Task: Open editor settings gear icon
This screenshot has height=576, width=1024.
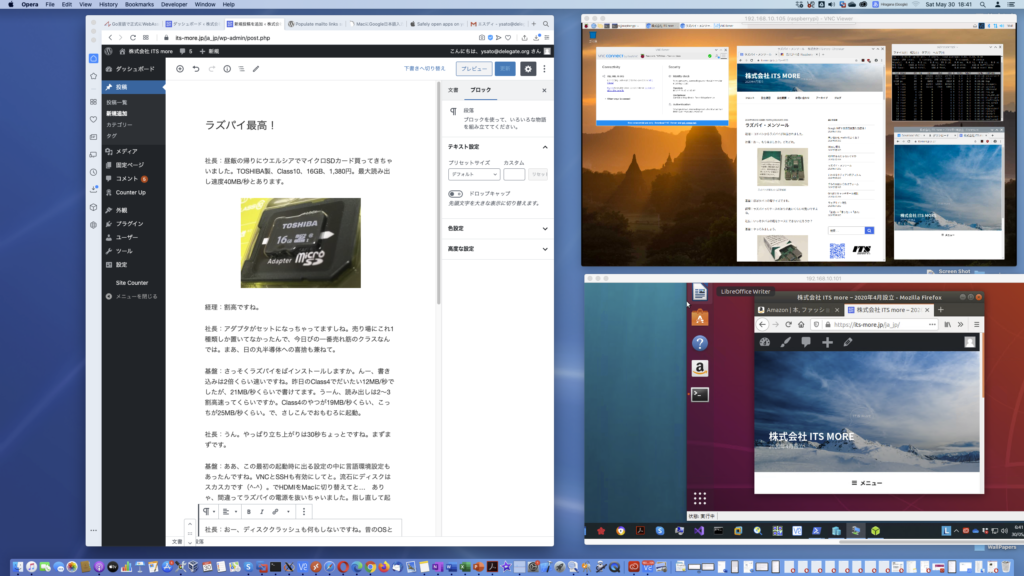Action: point(528,69)
